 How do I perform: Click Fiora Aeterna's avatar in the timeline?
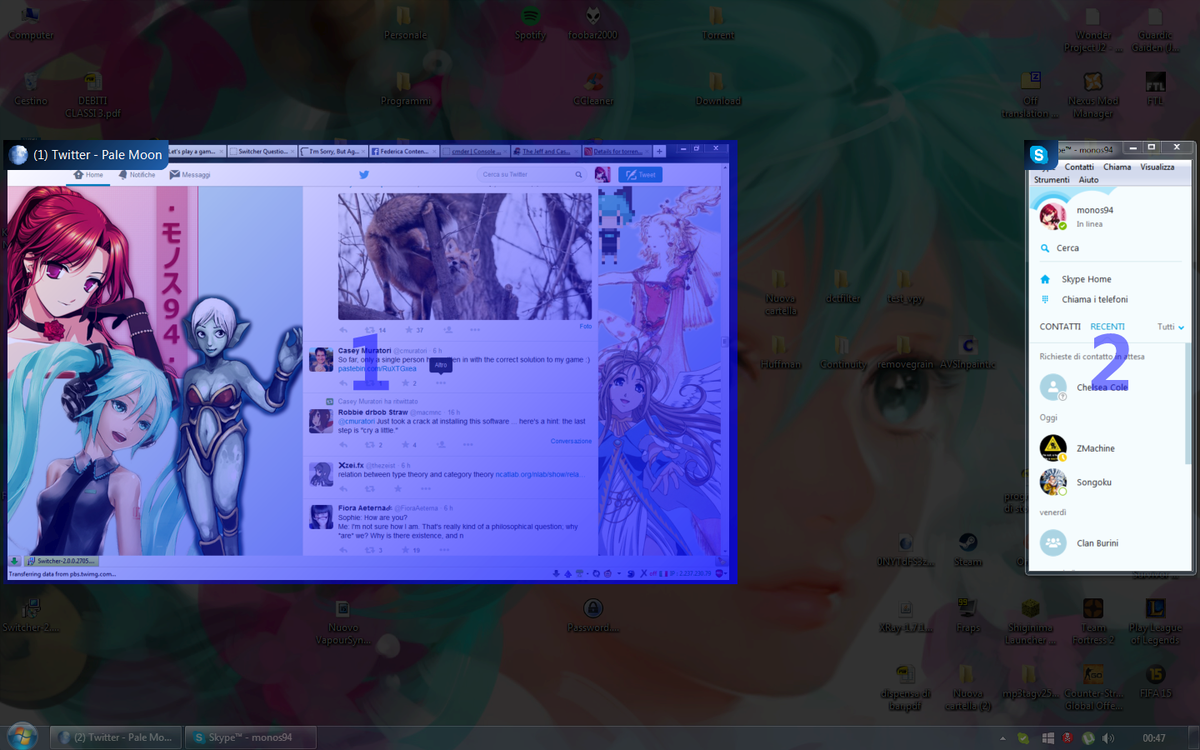tap(321, 517)
